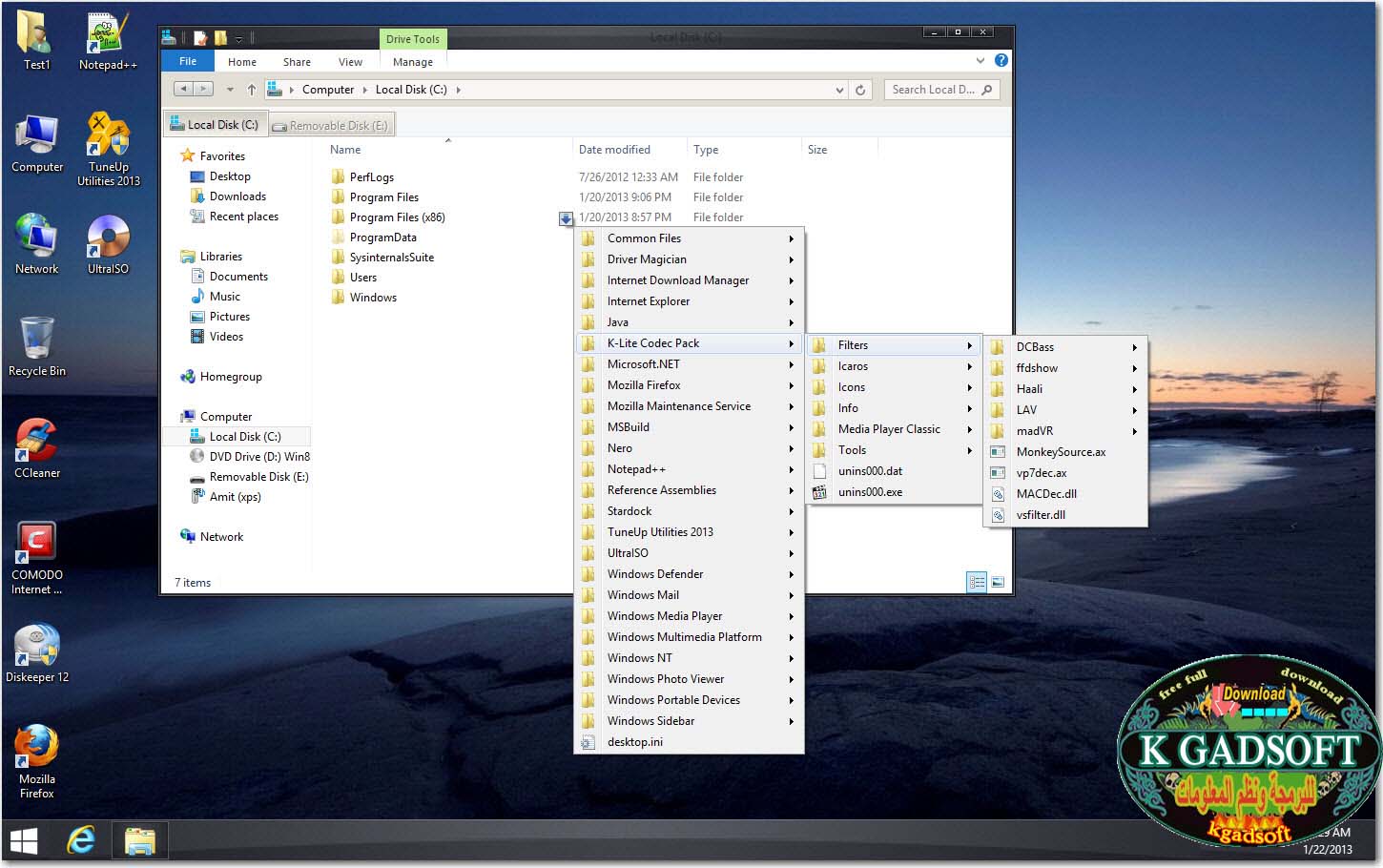This screenshot has height=868, width=1383.
Task: Click the refresh address bar icon
Action: tap(860, 90)
